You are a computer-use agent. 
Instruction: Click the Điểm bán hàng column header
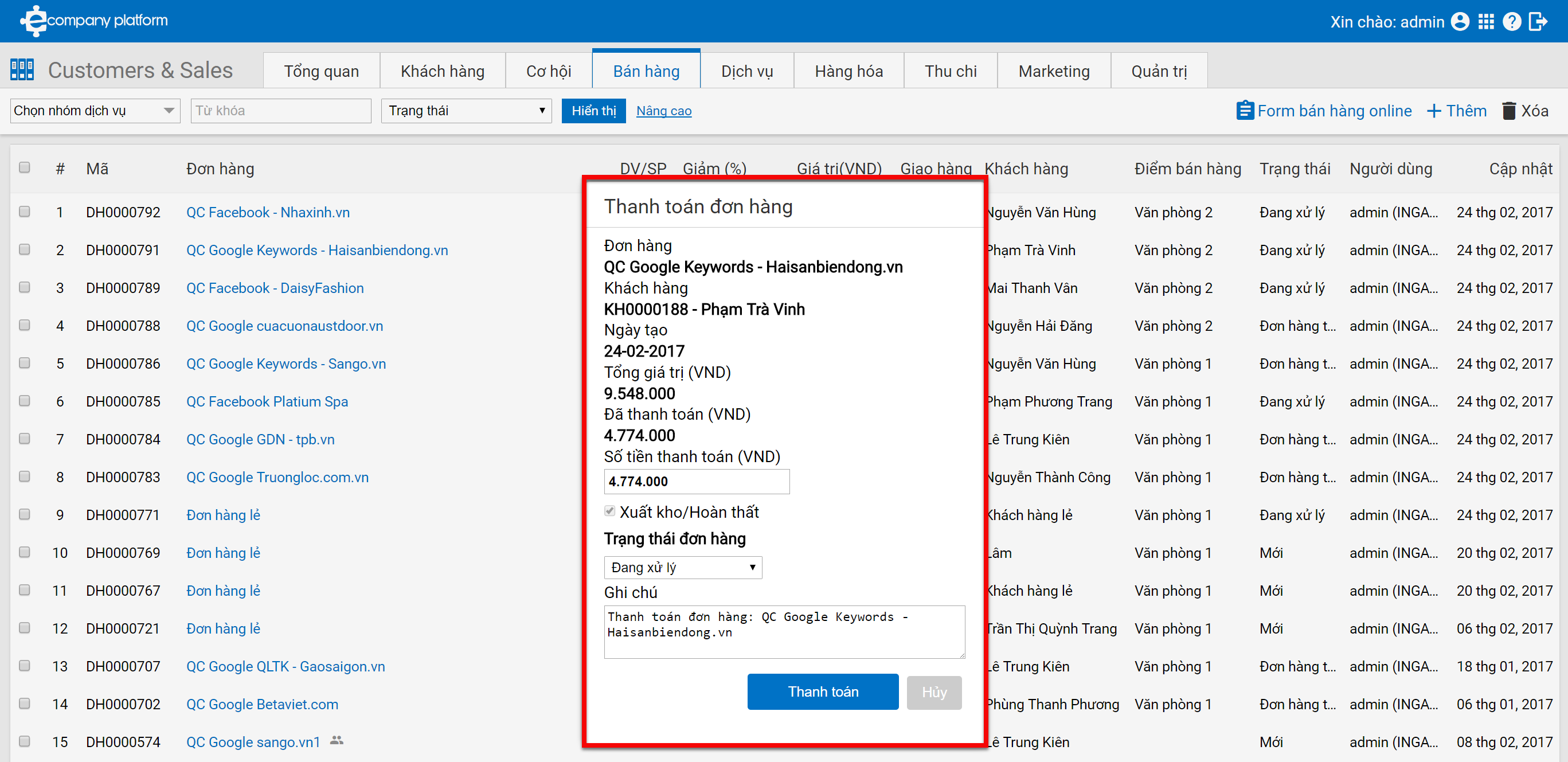[1187, 169]
